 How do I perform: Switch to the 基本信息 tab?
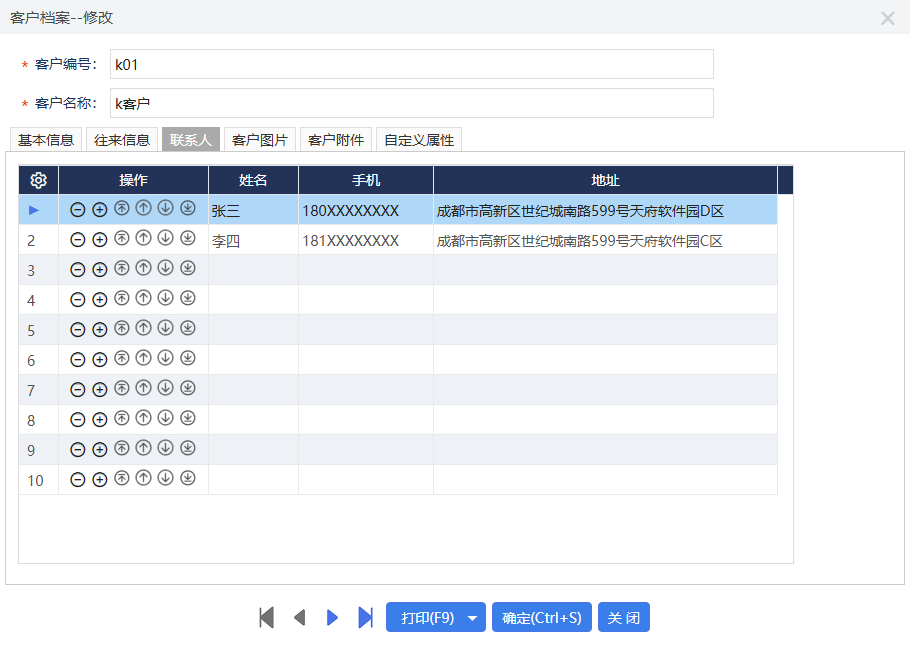click(x=46, y=140)
